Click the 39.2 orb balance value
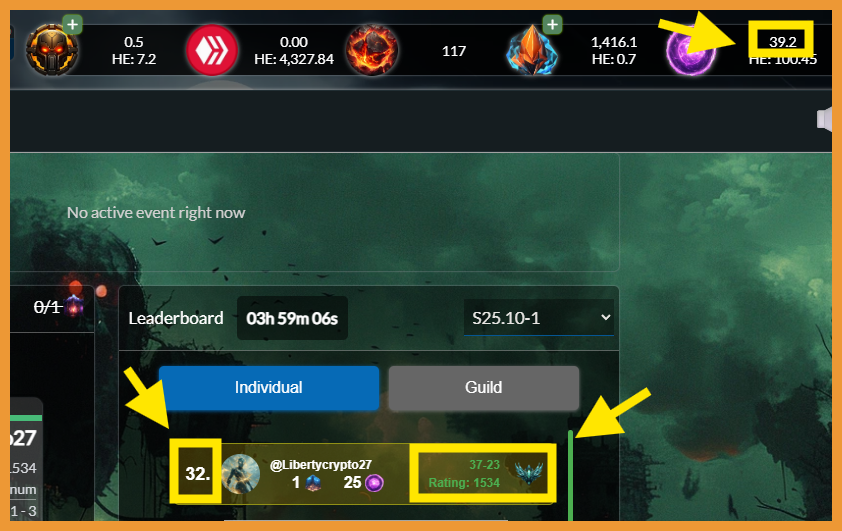Viewport: 842px width, 531px height. (x=782, y=41)
